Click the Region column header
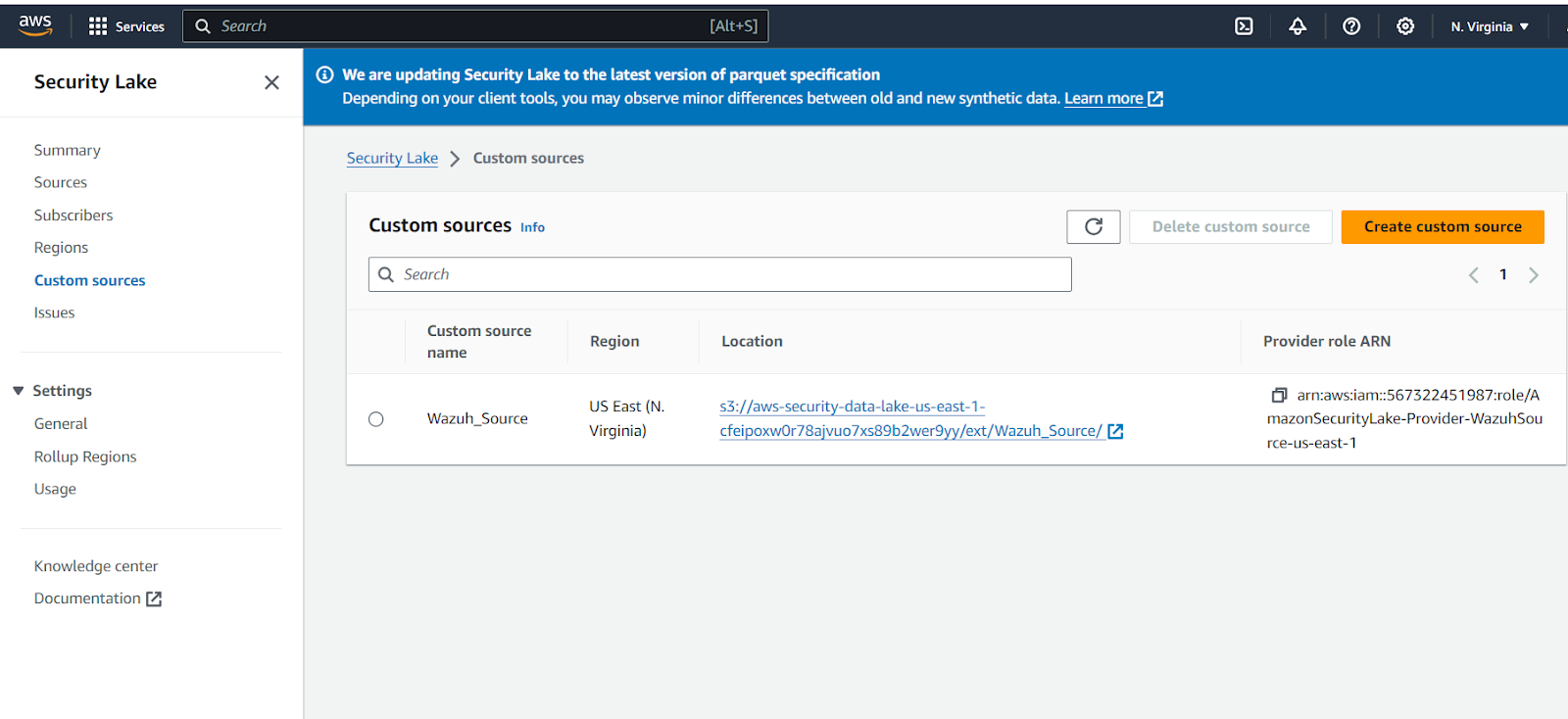 [x=614, y=341]
